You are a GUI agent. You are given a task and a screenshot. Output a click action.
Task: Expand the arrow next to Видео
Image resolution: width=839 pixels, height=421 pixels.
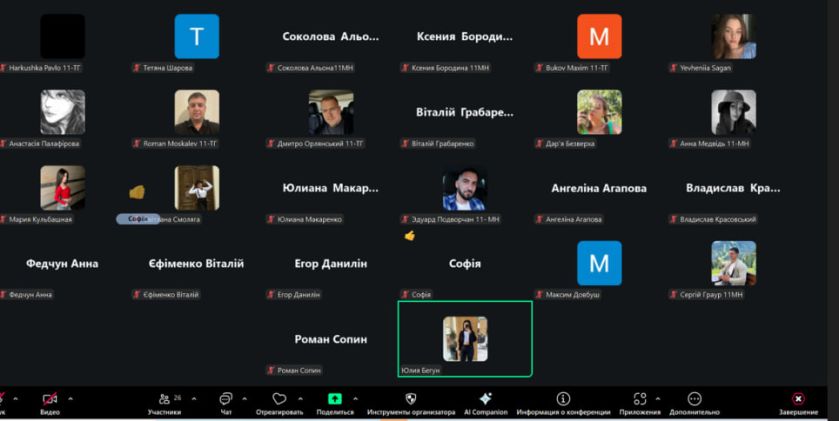click(70, 399)
